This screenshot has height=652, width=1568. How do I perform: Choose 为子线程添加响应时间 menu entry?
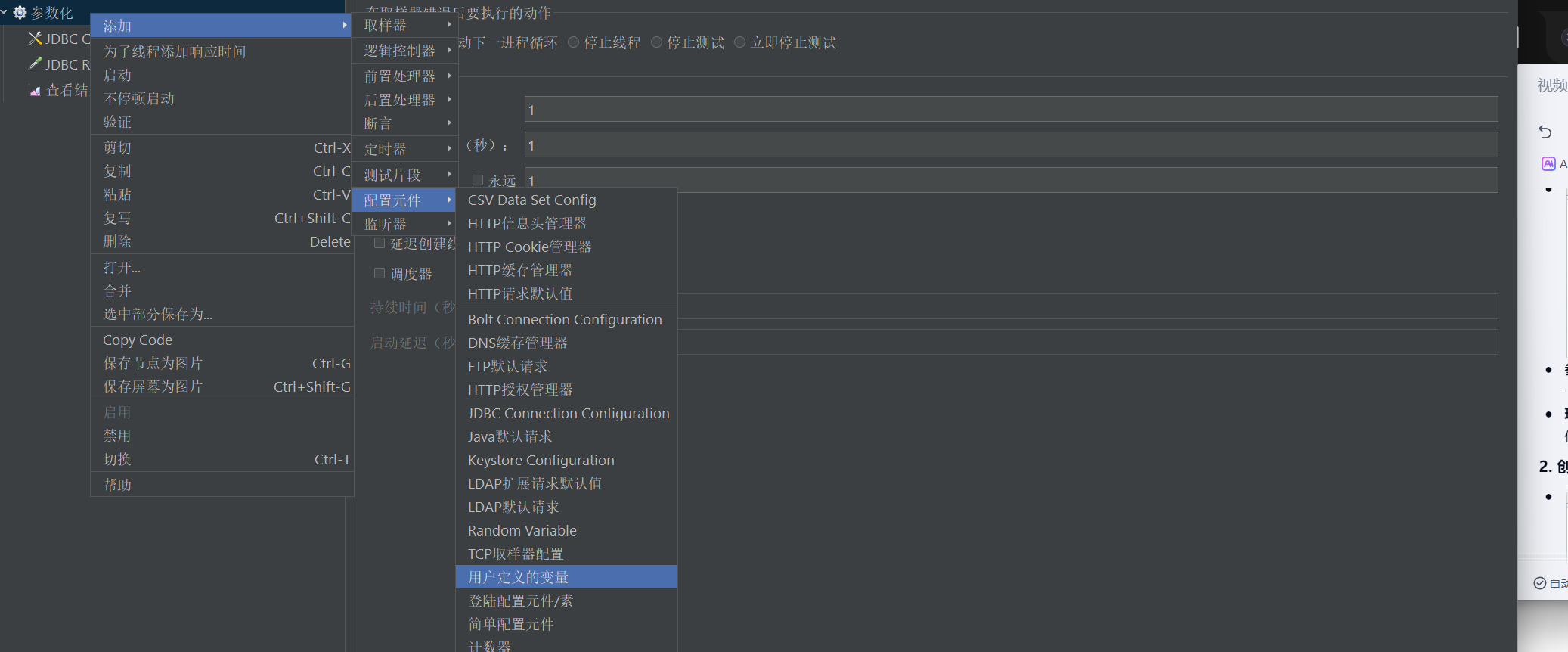(222, 51)
